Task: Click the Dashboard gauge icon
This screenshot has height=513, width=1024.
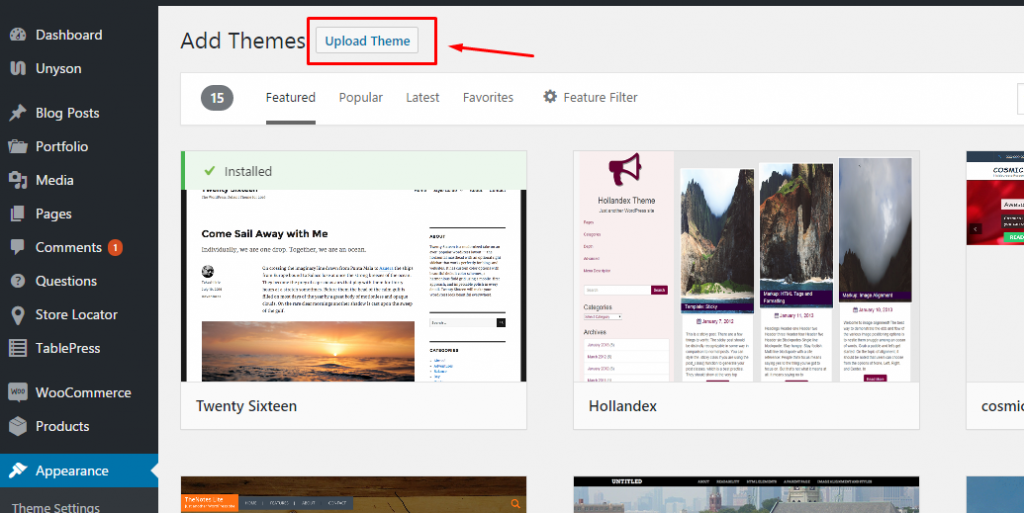Action: [18, 35]
